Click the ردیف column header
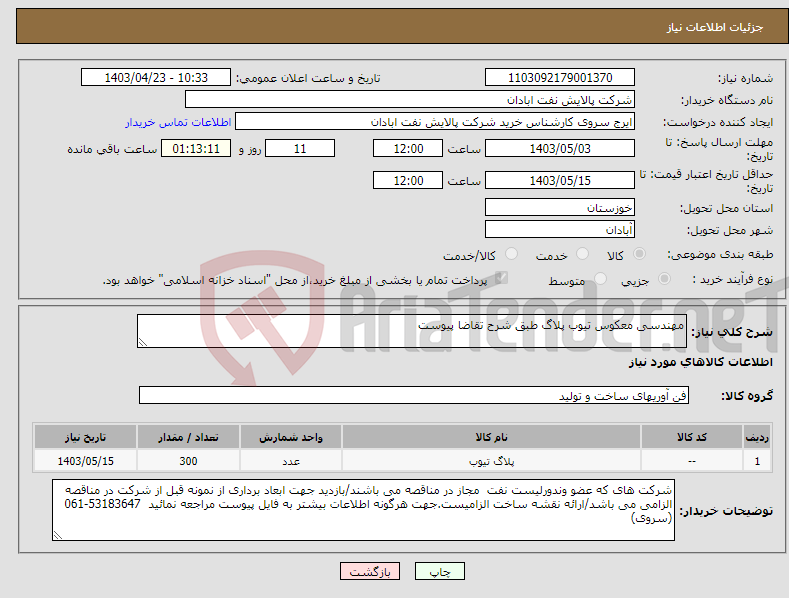The image size is (789, 598). [x=757, y=437]
